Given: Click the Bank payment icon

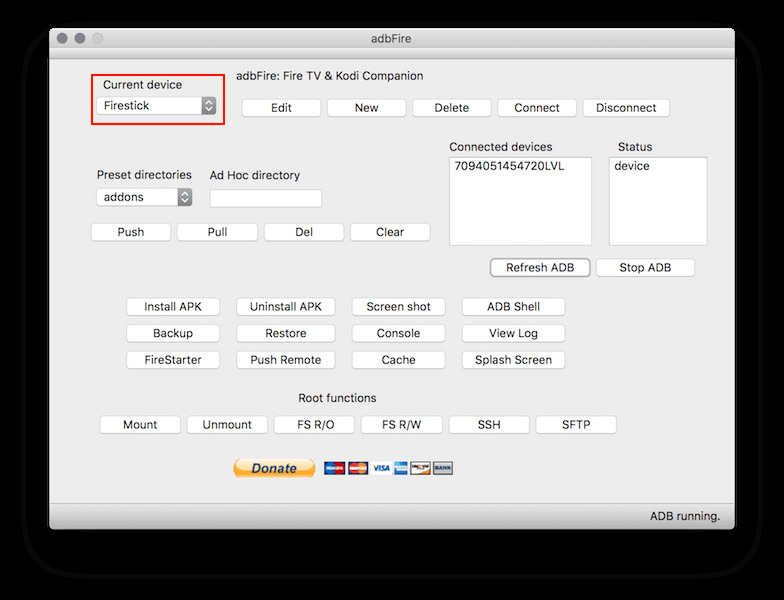Looking at the screenshot, I should [443, 468].
